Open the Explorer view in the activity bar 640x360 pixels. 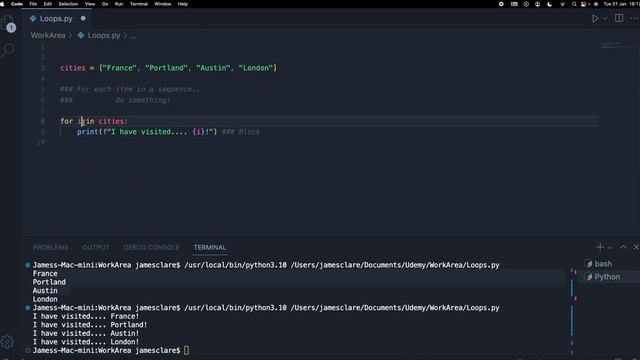pyautogui.click(x=8, y=23)
